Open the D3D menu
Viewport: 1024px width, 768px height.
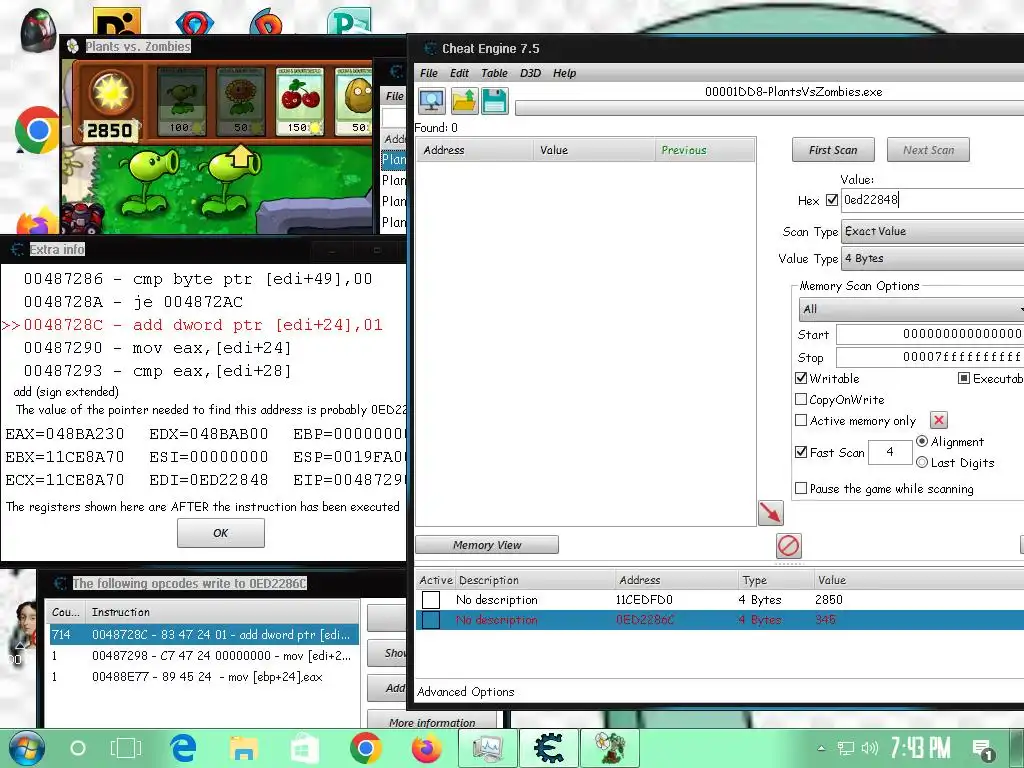tap(530, 73)
